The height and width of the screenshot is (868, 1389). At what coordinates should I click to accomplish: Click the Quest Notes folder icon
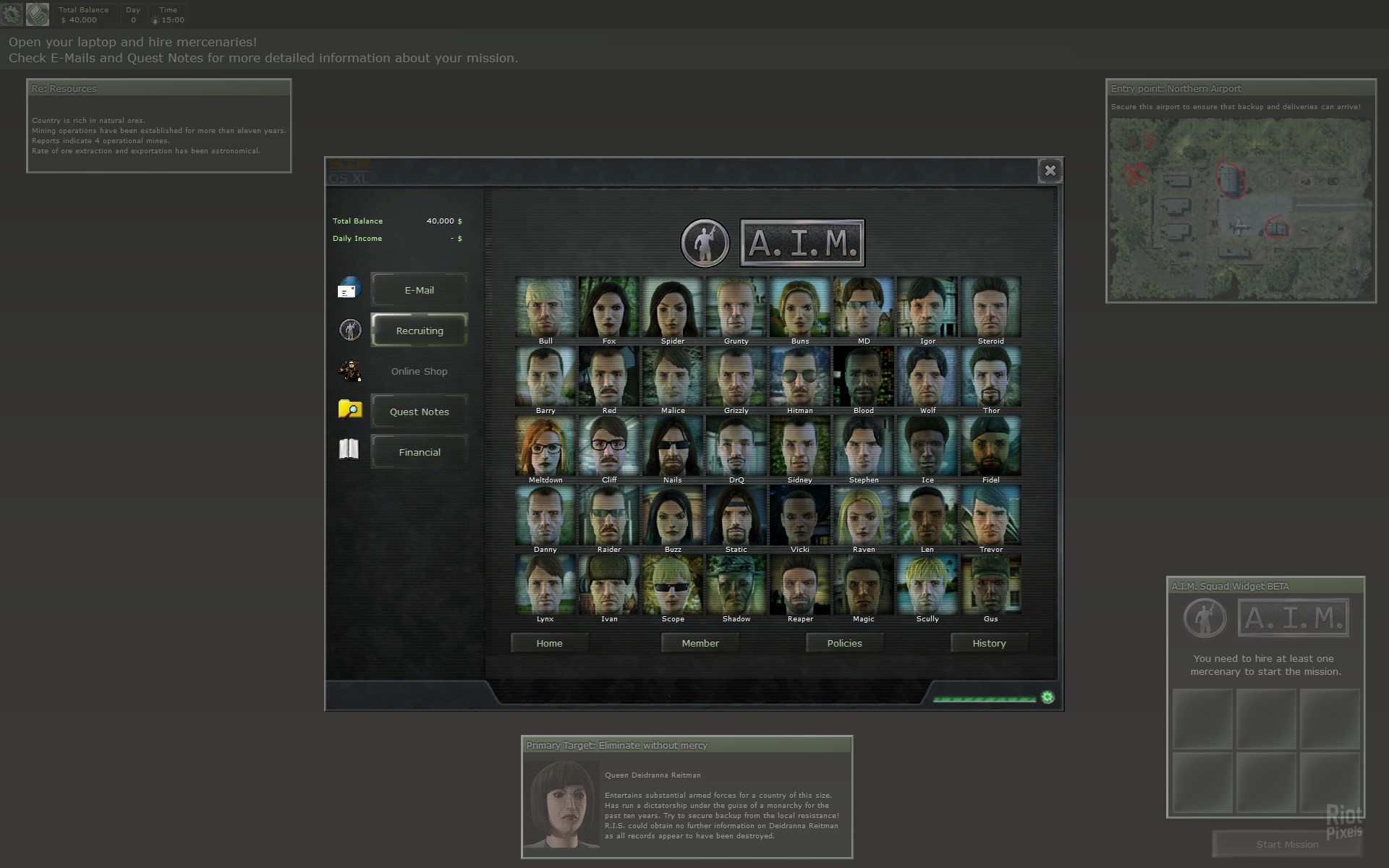tap(350, 409)
